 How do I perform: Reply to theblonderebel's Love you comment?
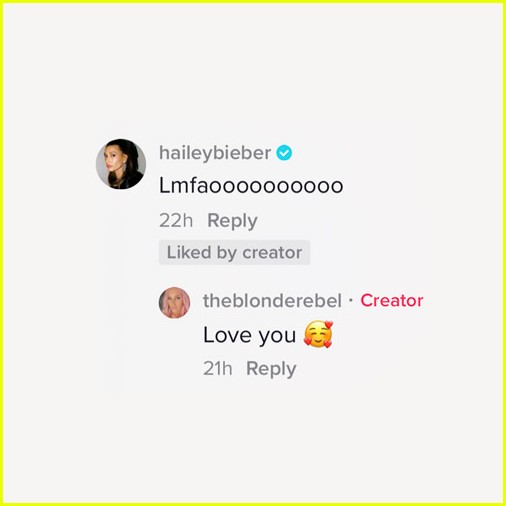click(x=271, y=369)
